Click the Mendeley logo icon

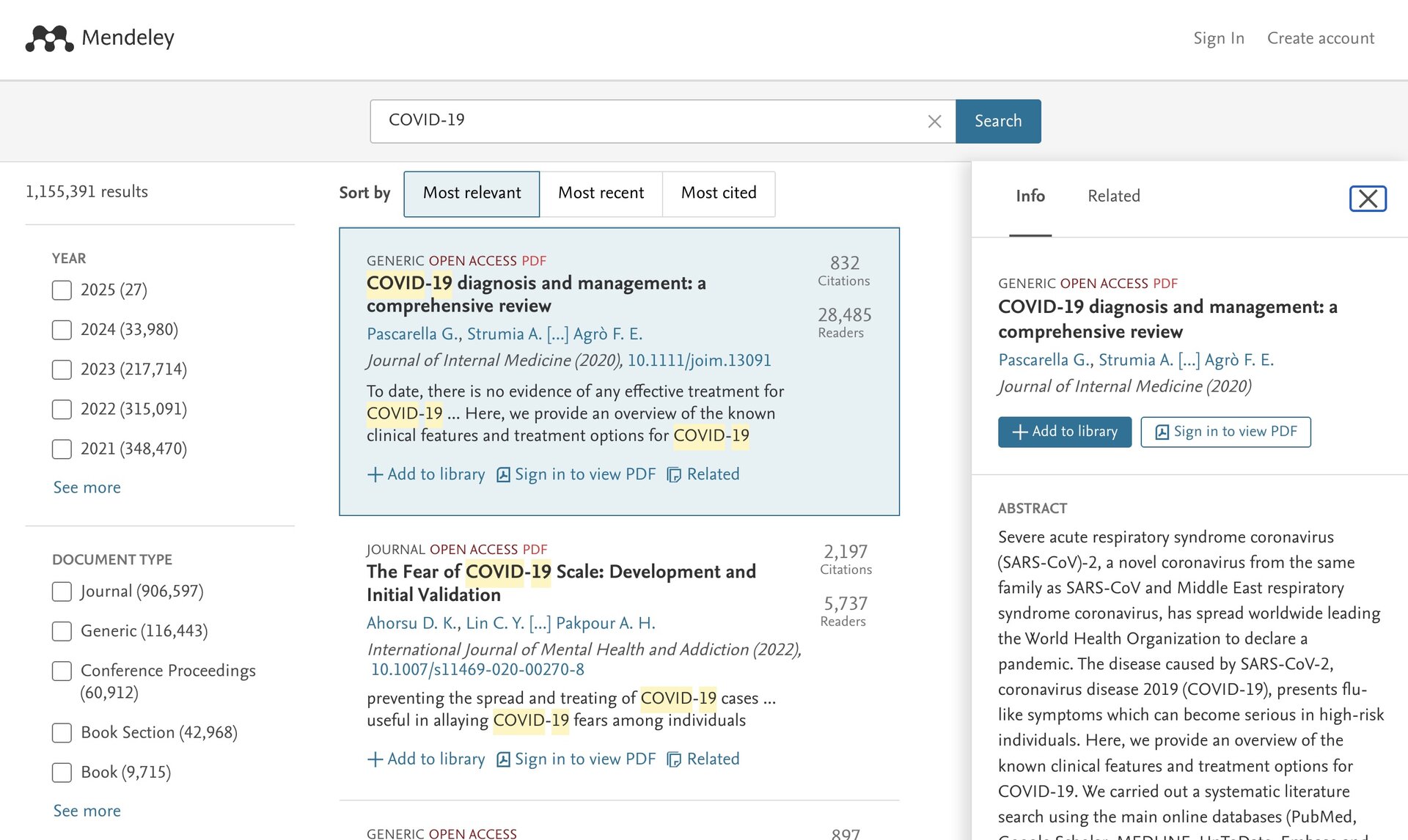[49, 38]
